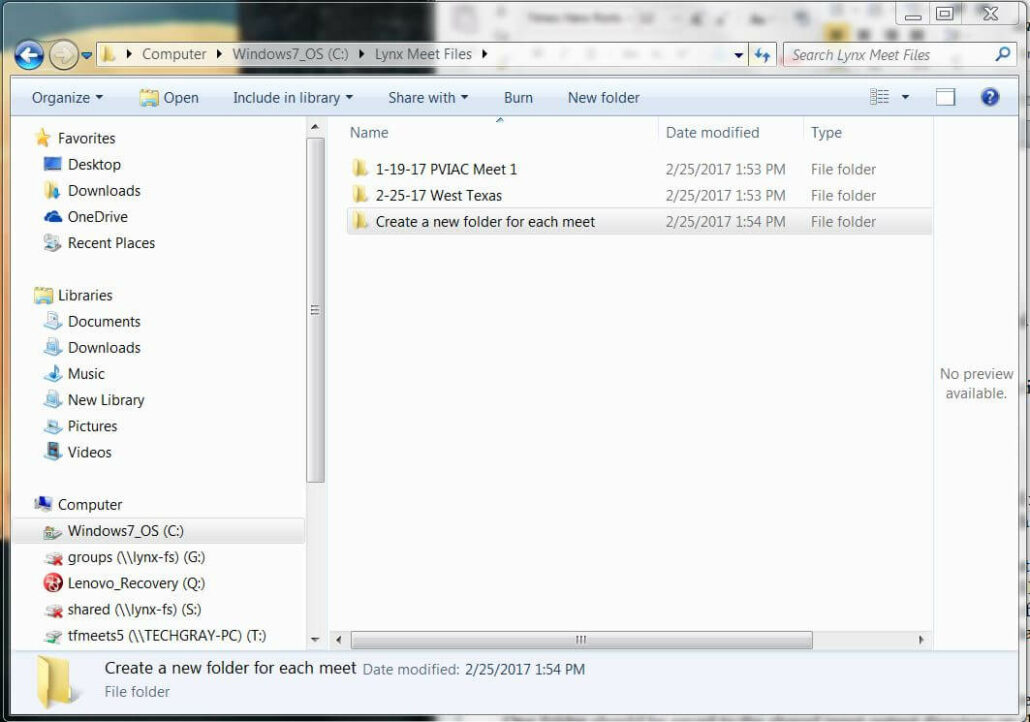Click the horizontal scrollbar in file list
The width and height of the screenshot is (1030, 722).
point(580,640)
